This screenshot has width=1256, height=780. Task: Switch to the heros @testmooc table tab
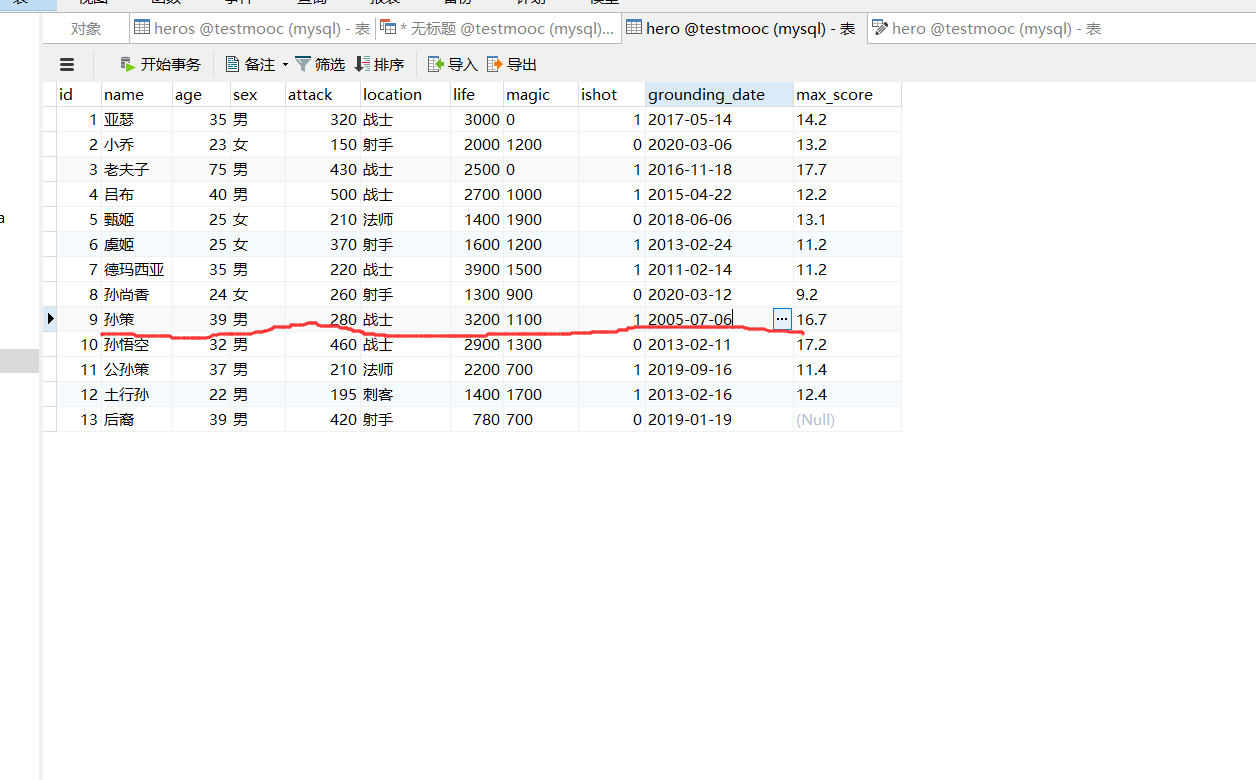[252, 29]
